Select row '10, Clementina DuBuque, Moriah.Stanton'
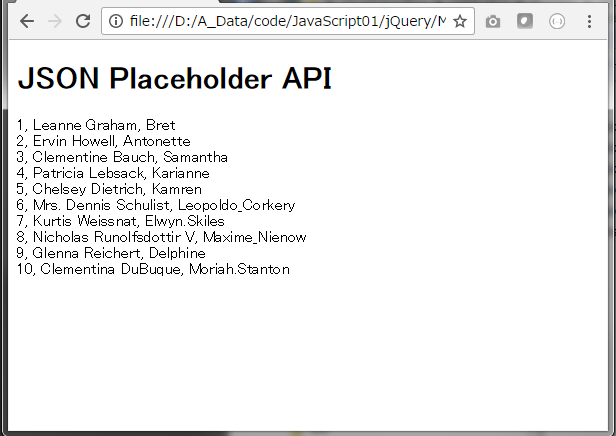This screenshot has width=616, height=436. point(153,269)
